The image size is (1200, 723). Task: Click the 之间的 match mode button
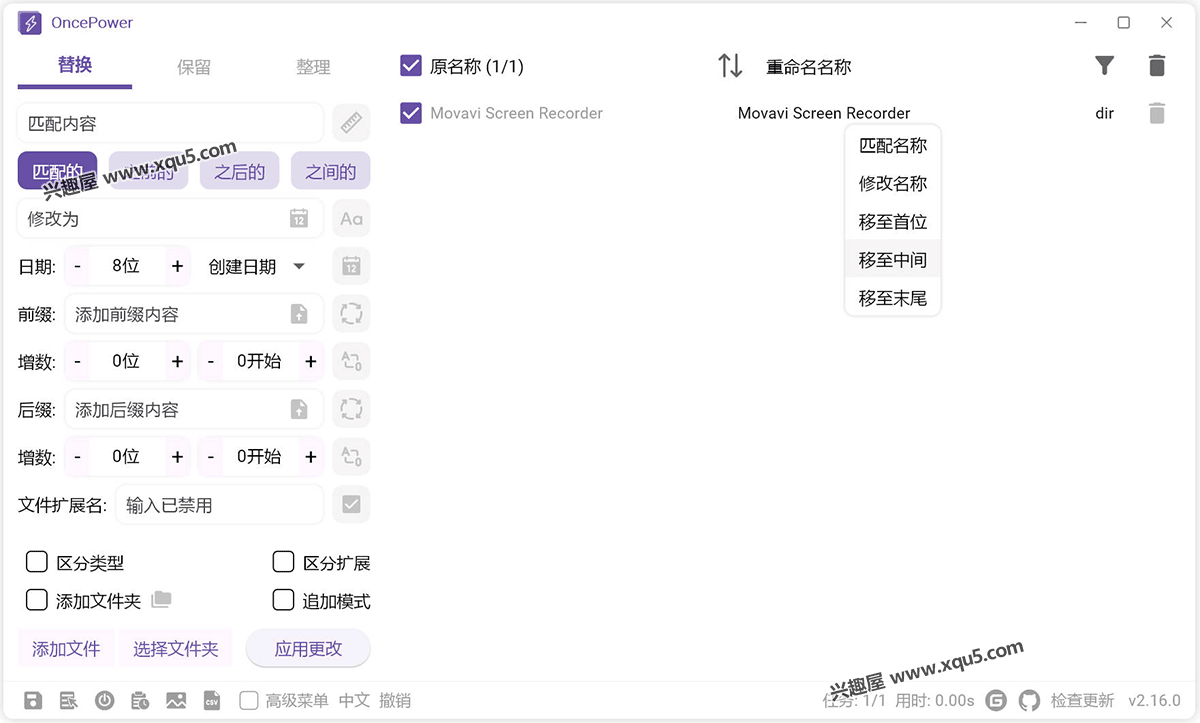coord(330,171)
